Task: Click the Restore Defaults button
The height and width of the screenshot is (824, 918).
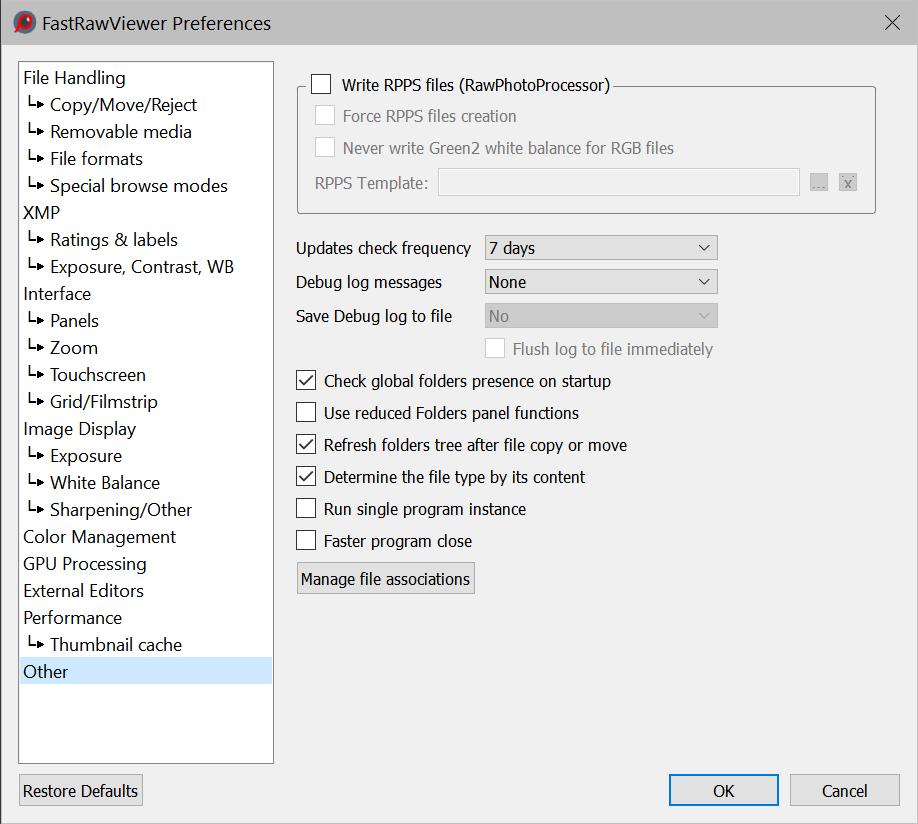Action: [x=81, y=790]
